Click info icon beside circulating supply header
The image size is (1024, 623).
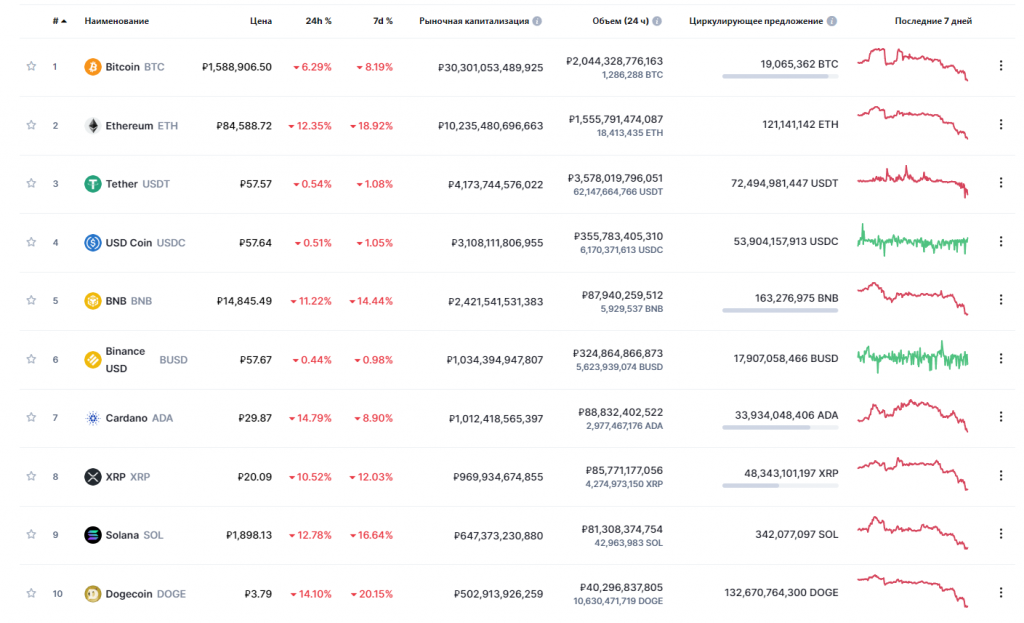[833, 21]
